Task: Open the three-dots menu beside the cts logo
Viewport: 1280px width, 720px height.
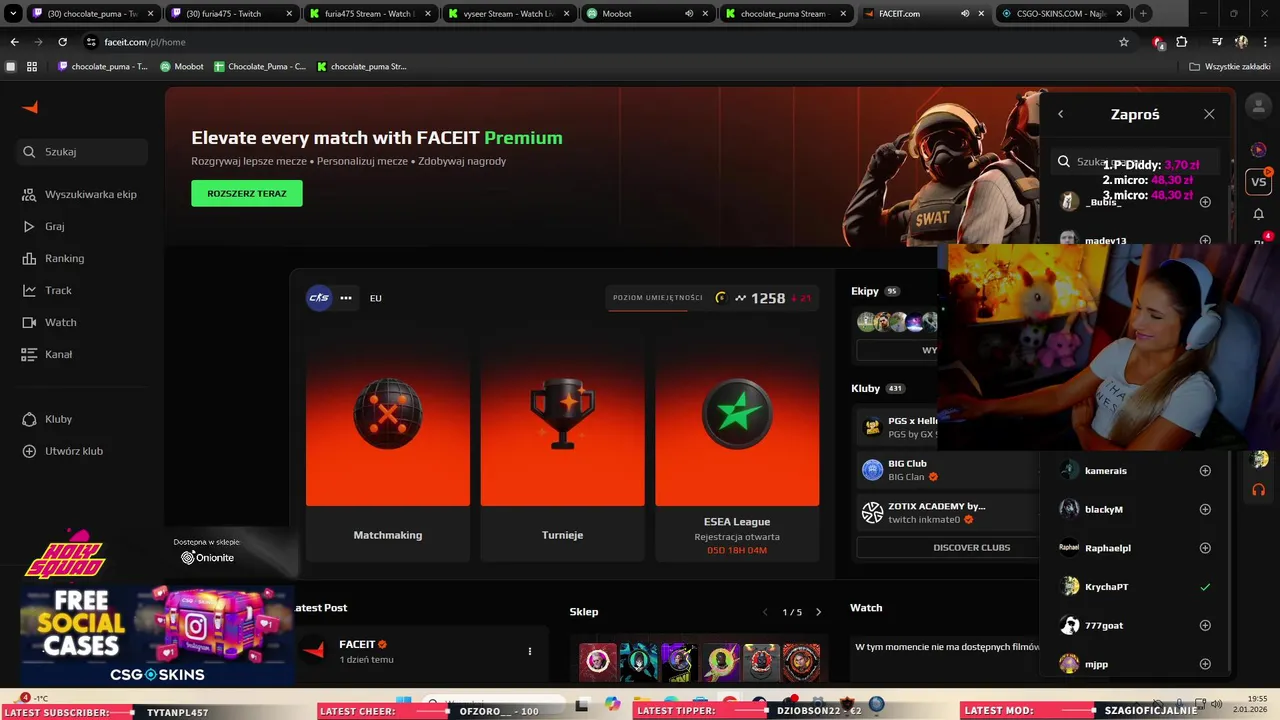Action: [346, 298]
